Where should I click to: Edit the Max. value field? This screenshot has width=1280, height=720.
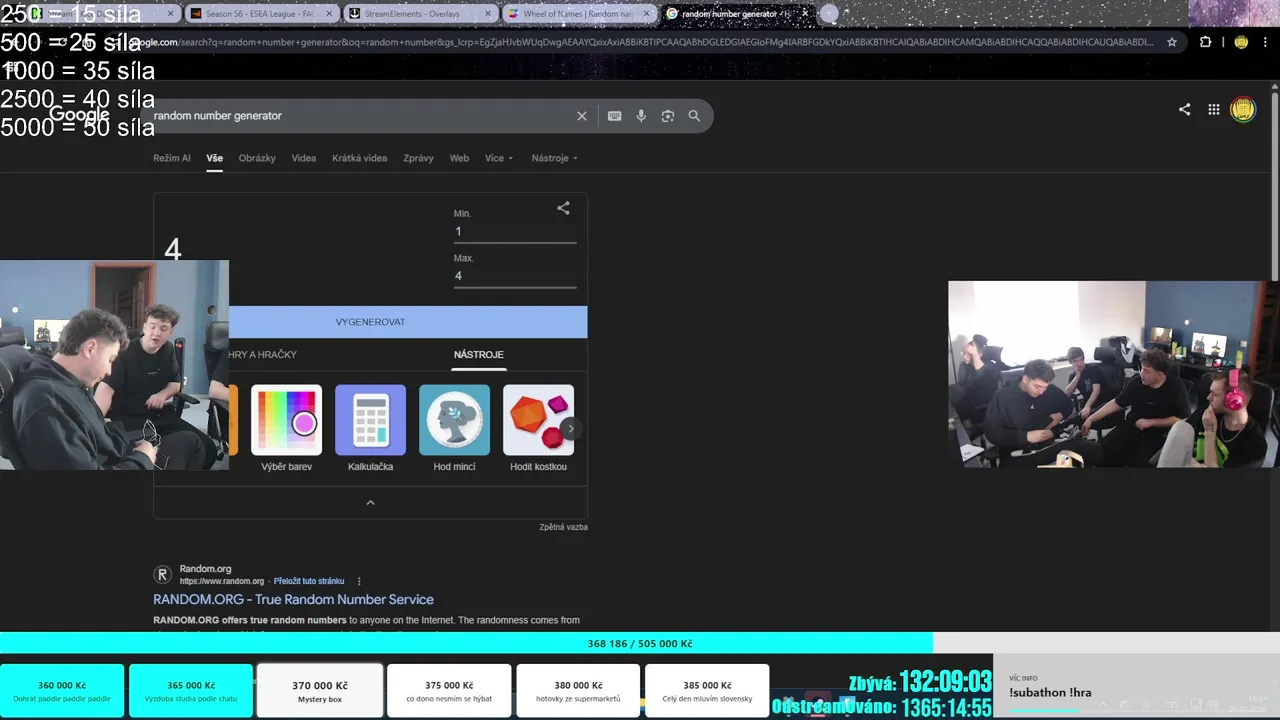515,276
